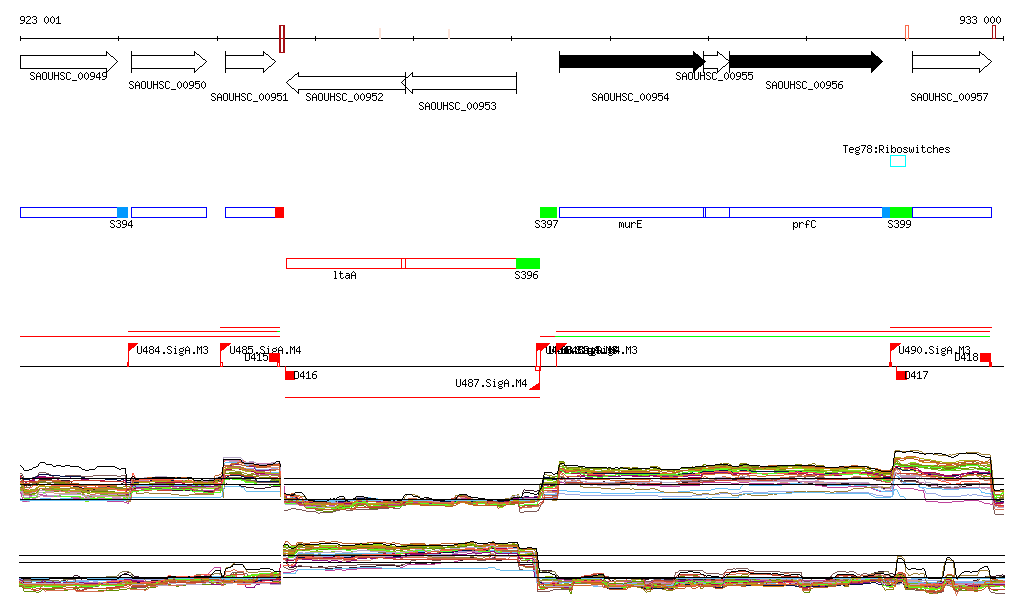
Task: Click the S397 label
Action: click(x=546, y=224)
